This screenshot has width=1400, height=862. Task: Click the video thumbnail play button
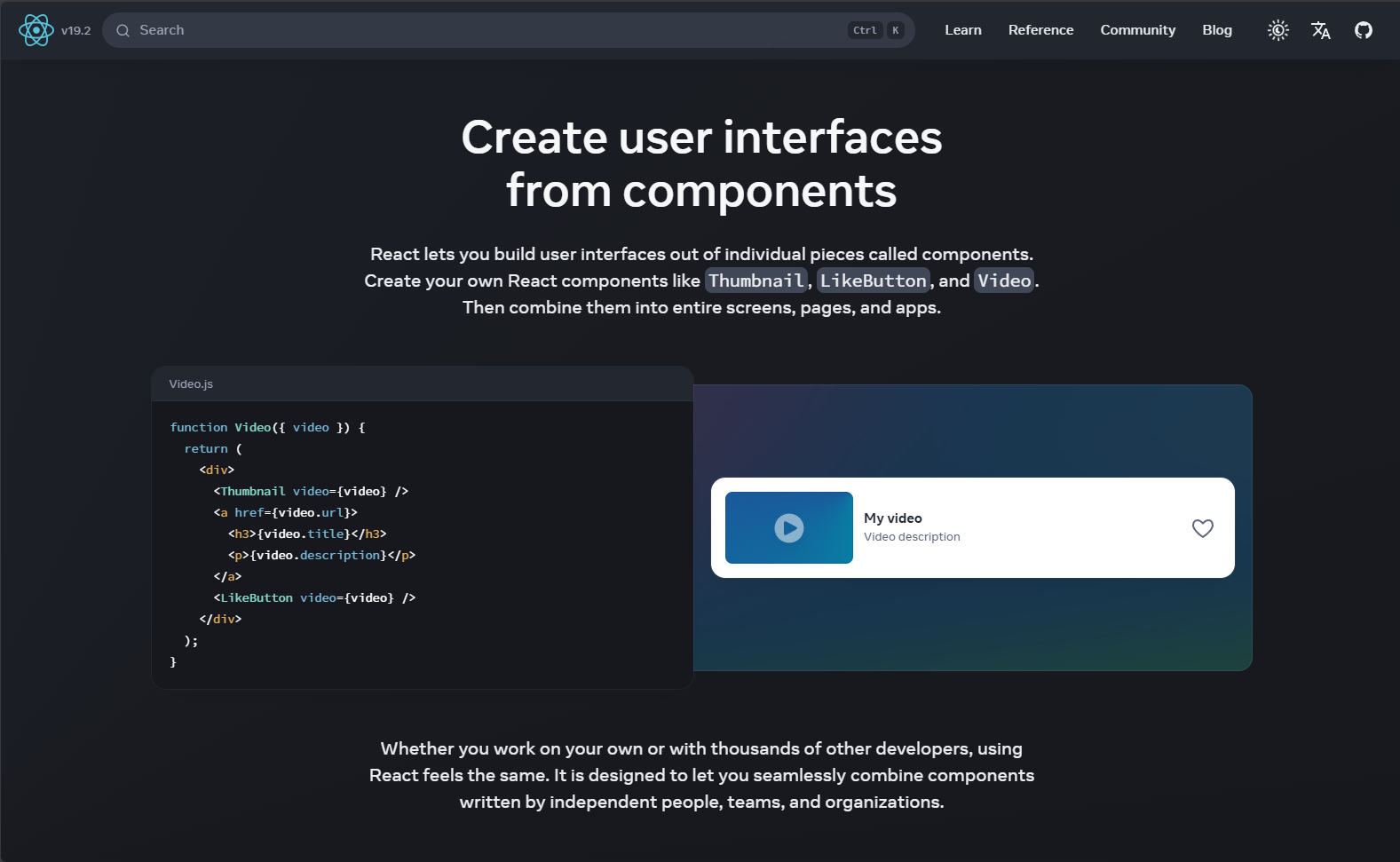coord(789,528)
